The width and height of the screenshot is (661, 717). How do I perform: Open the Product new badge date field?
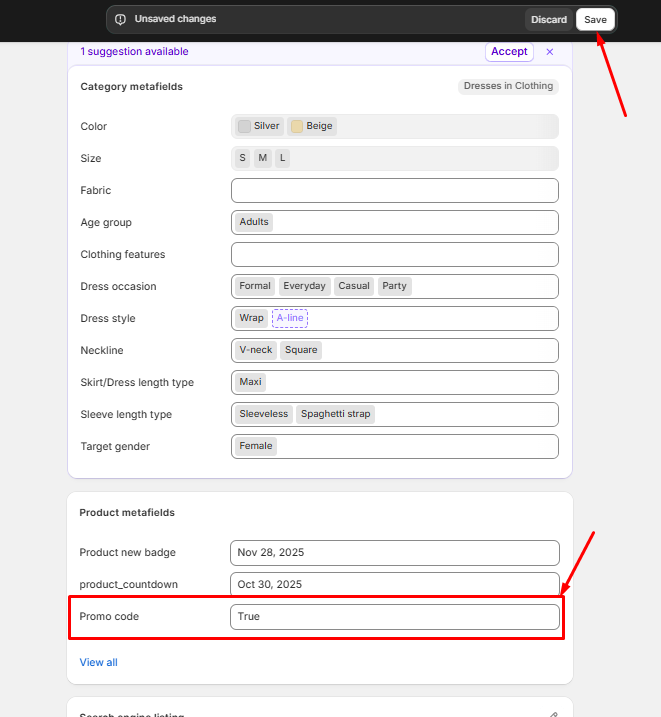(394, 553)
